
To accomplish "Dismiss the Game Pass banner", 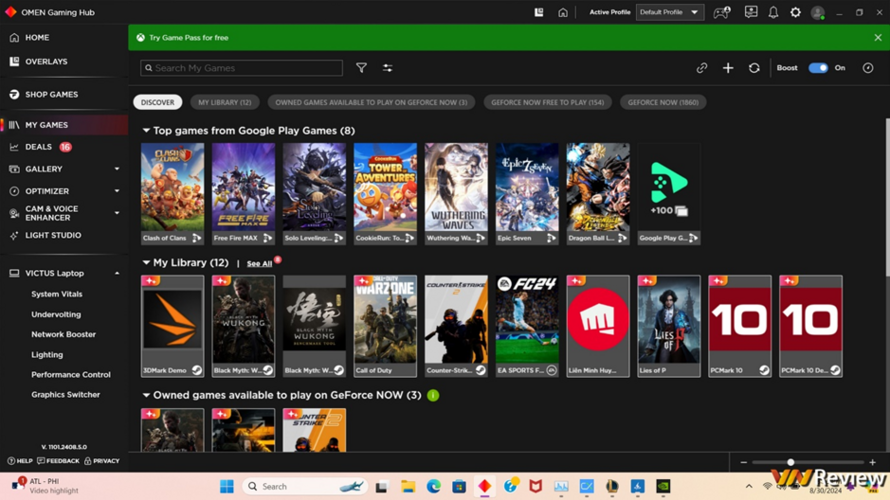I will pyautogui.click(x=878, y=37).
